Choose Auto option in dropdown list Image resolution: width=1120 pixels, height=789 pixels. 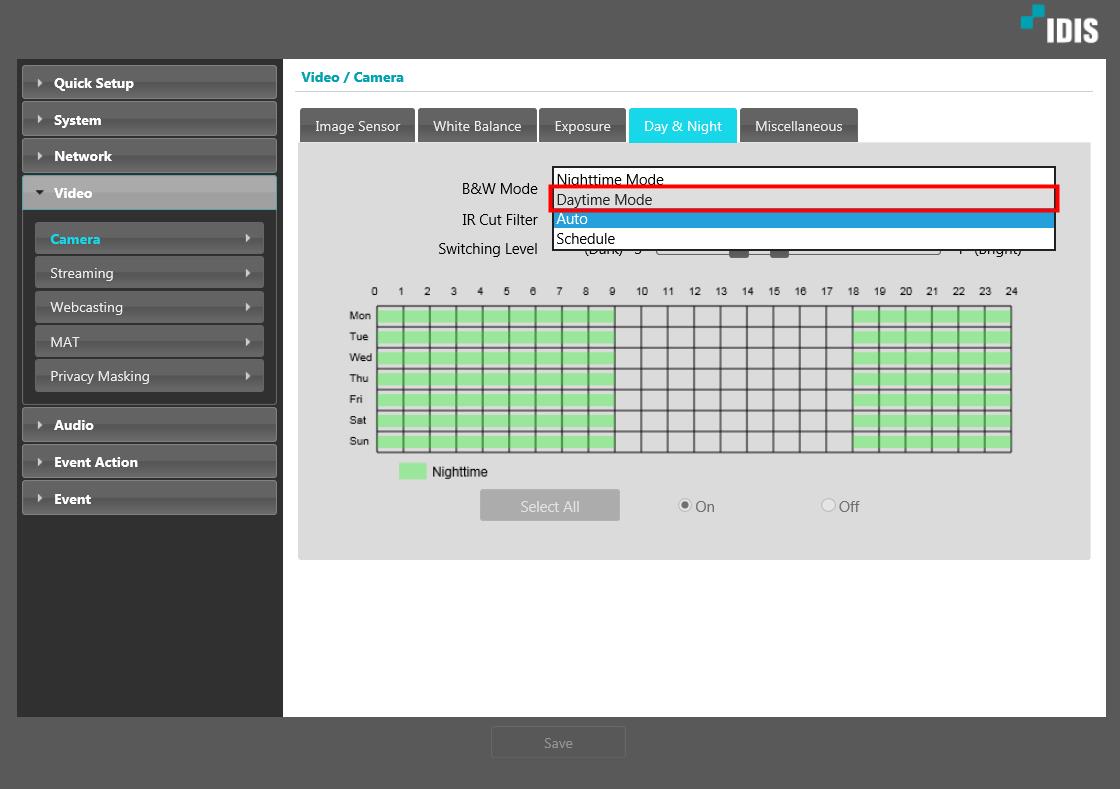pyautogui.click(x=804, y=219)
